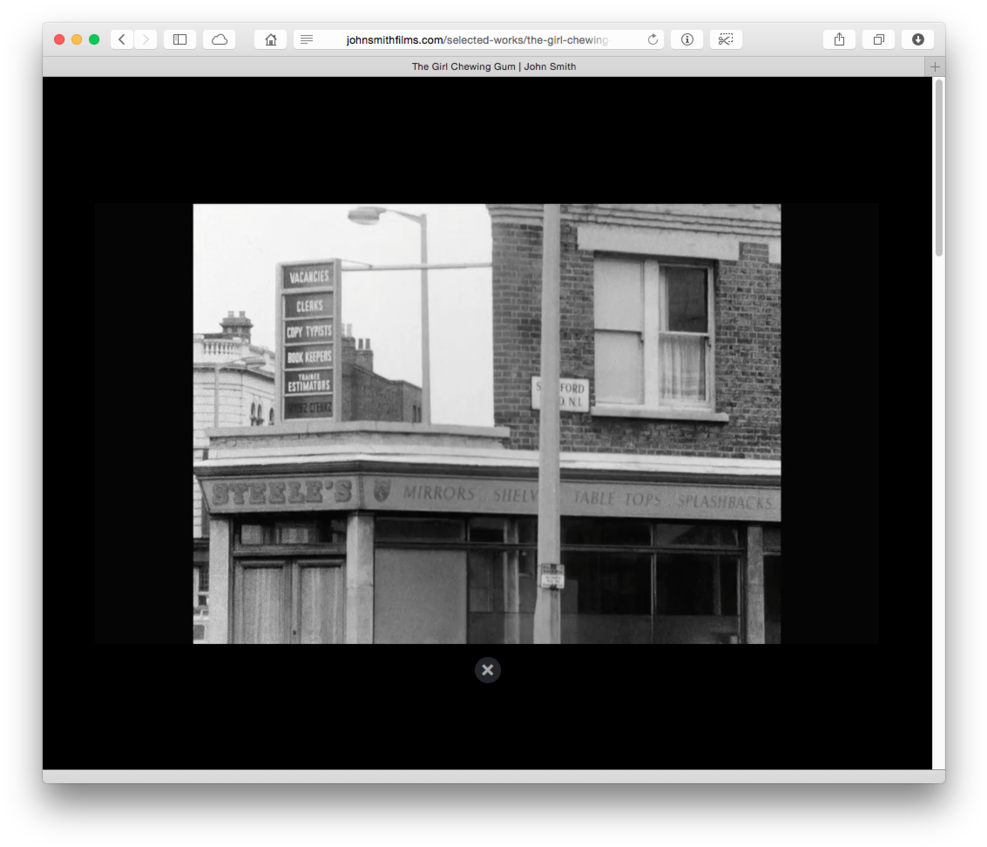The width and height of the screenshot is (987, 847).
Task: Go to the home page
Action: (x=271, y=40)
